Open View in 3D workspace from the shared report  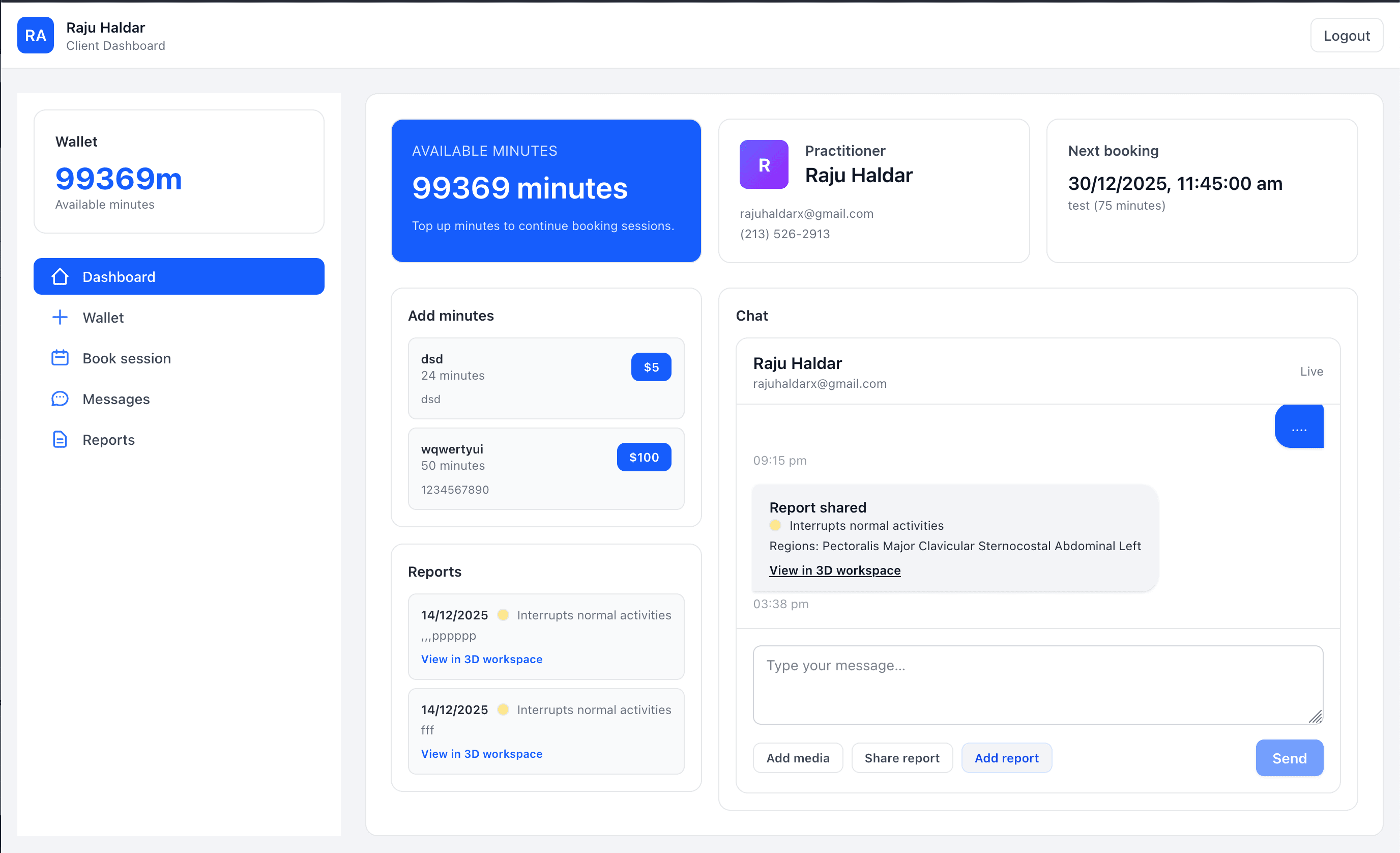(x=835, y=571)
